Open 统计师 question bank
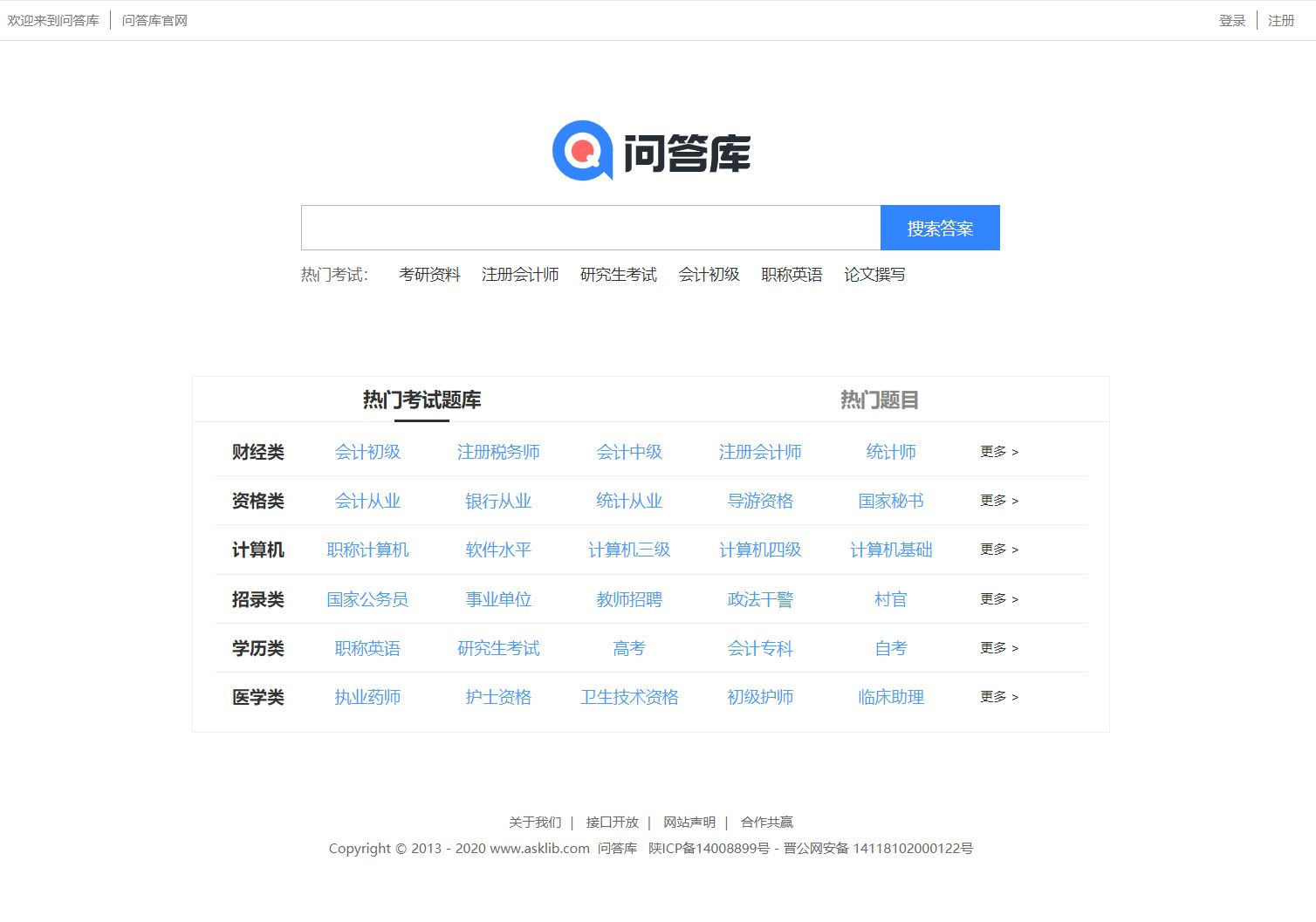Viewport: 1316px width, 922px height. (891, 452)
